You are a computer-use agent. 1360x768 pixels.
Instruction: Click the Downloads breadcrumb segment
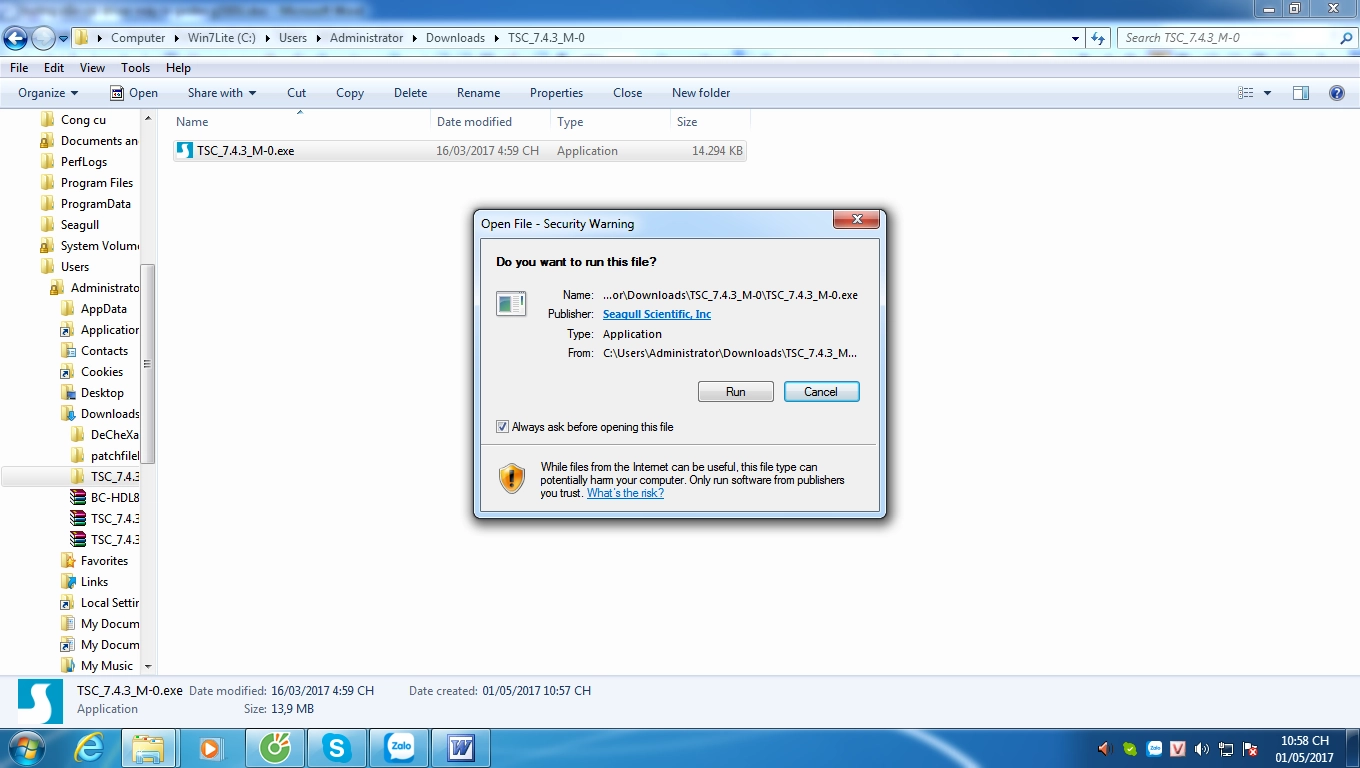click(x=455, y=38)
